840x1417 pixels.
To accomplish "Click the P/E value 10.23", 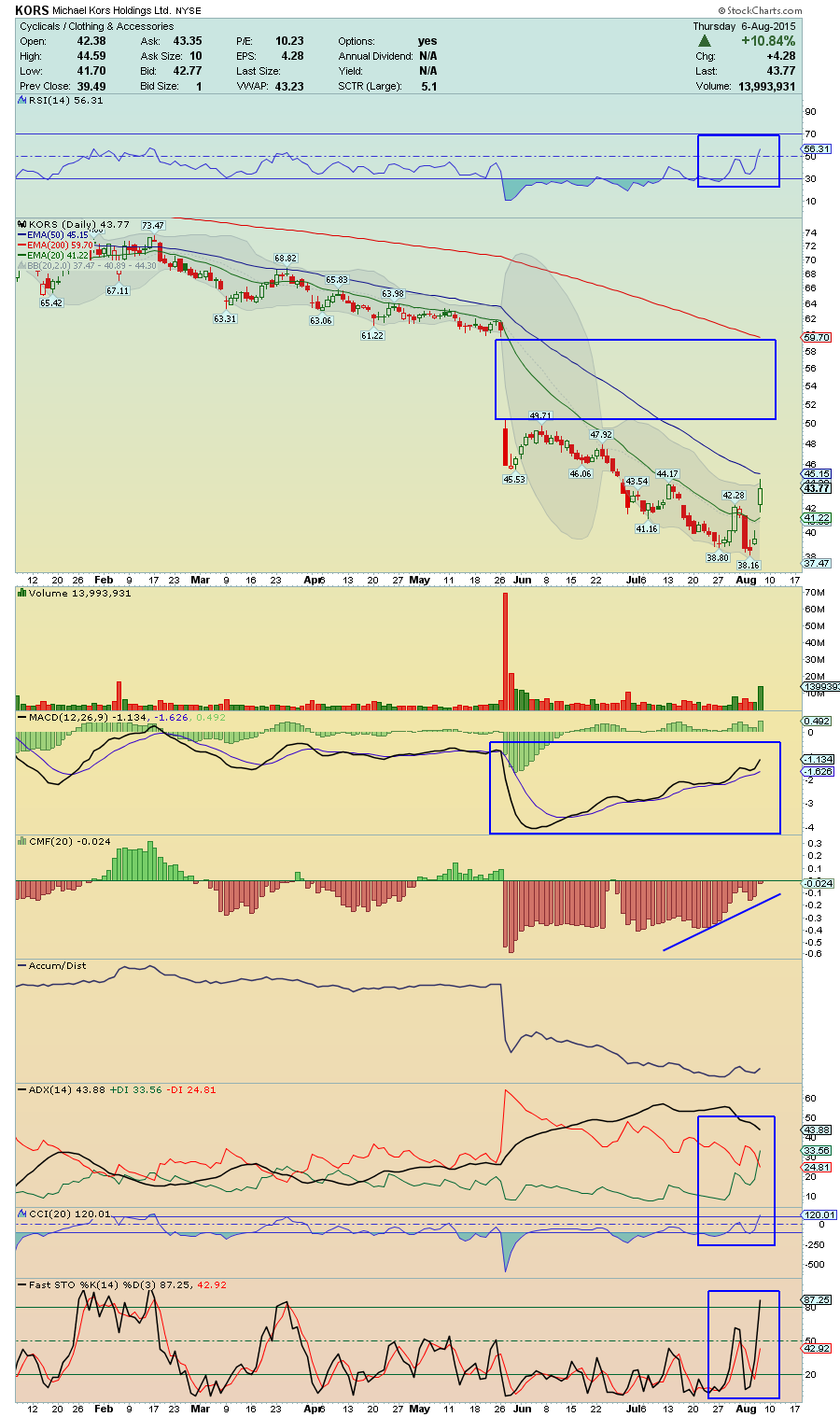I will click(x=289, y=41).
